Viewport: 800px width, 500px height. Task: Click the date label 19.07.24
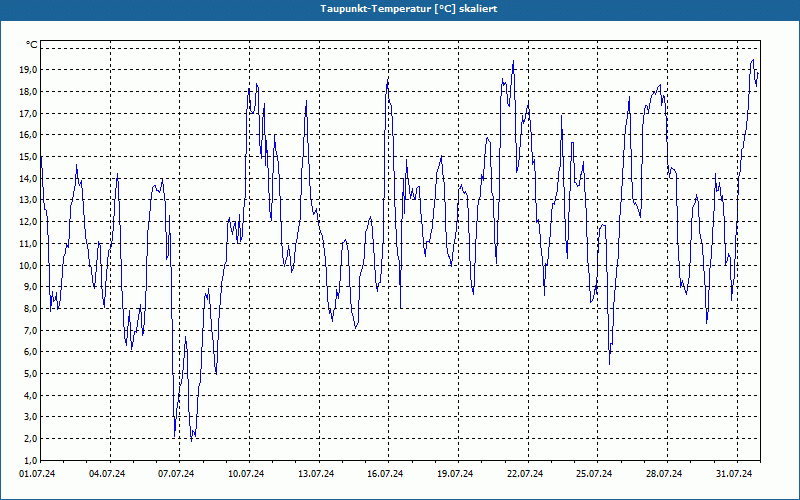coord(455,474)
